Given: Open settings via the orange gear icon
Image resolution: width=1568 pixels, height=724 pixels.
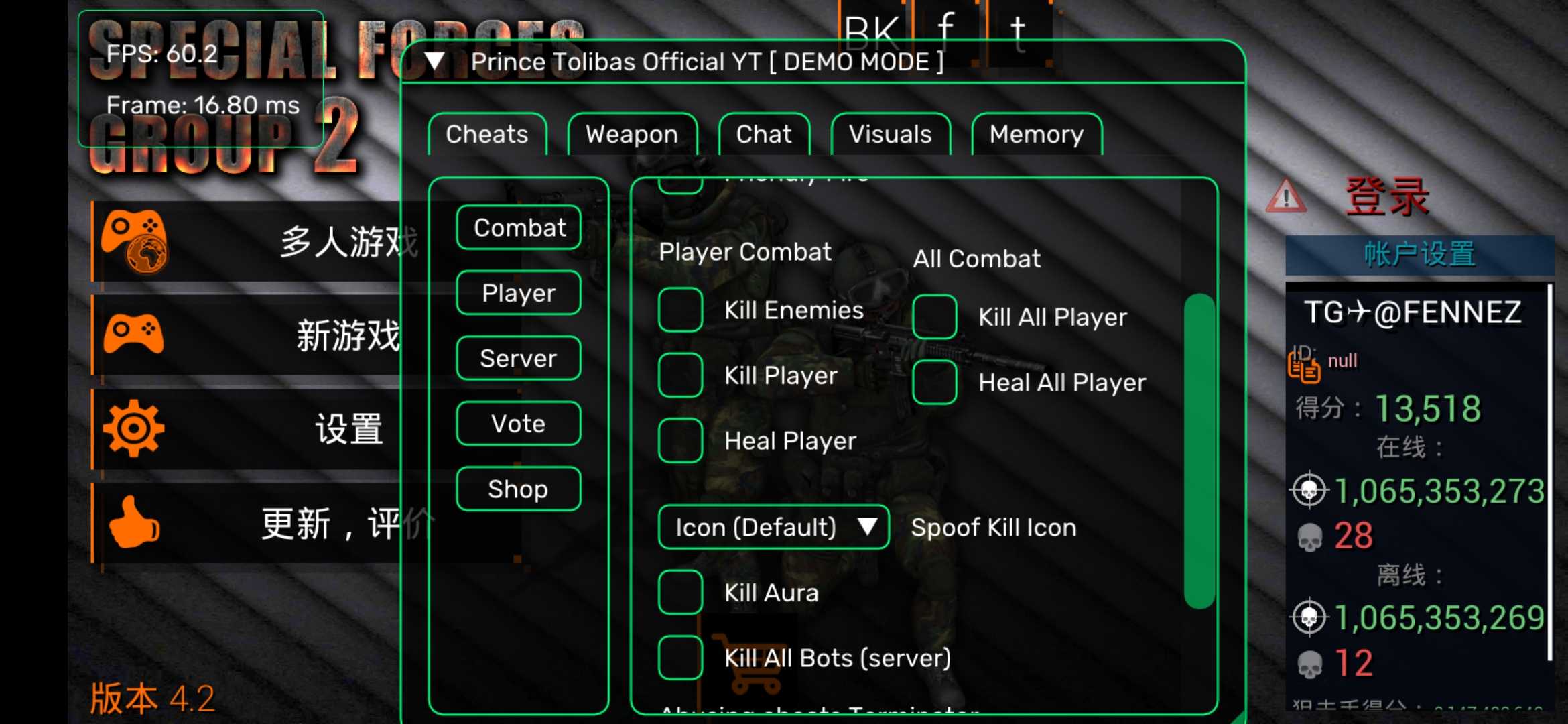Looking at the screenshot, I should [133, 428].
